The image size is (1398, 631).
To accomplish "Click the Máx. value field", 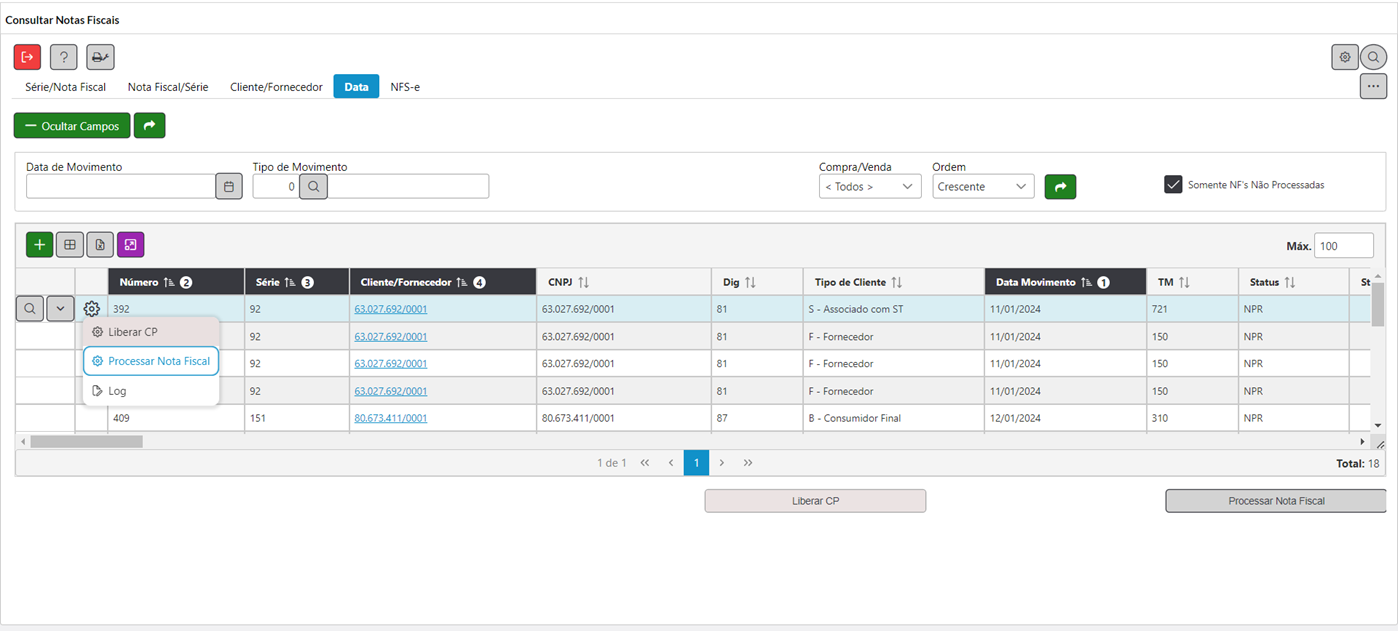I will pyautogui.click(x=1344, y=246).
